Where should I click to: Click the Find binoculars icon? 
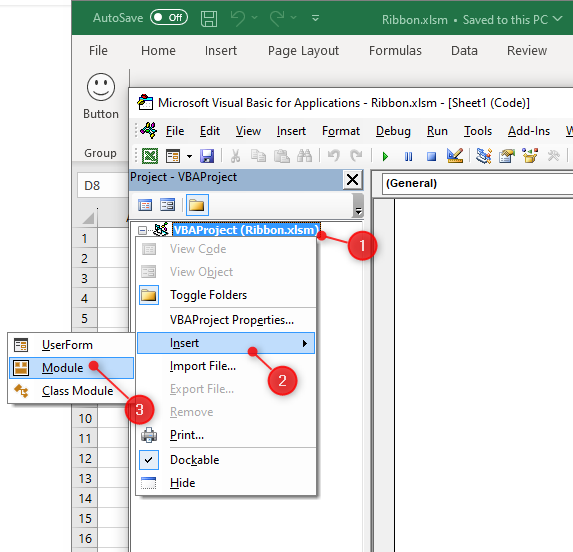tap(304, 156)
